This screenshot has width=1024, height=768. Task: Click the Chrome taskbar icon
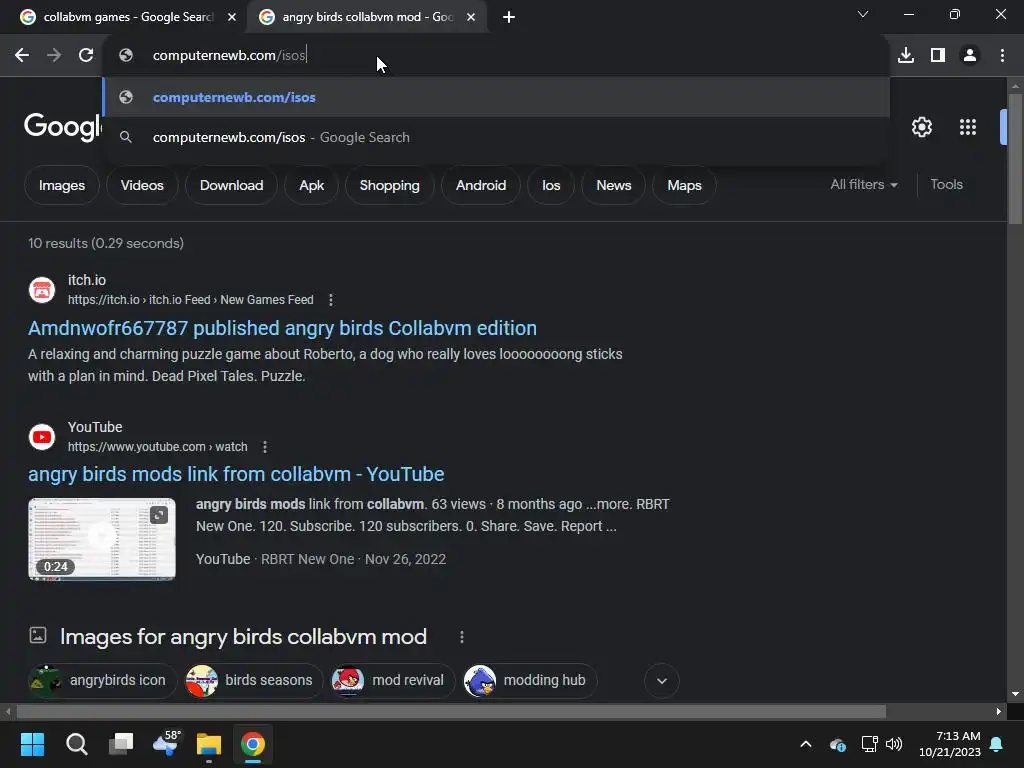point(253,744)
